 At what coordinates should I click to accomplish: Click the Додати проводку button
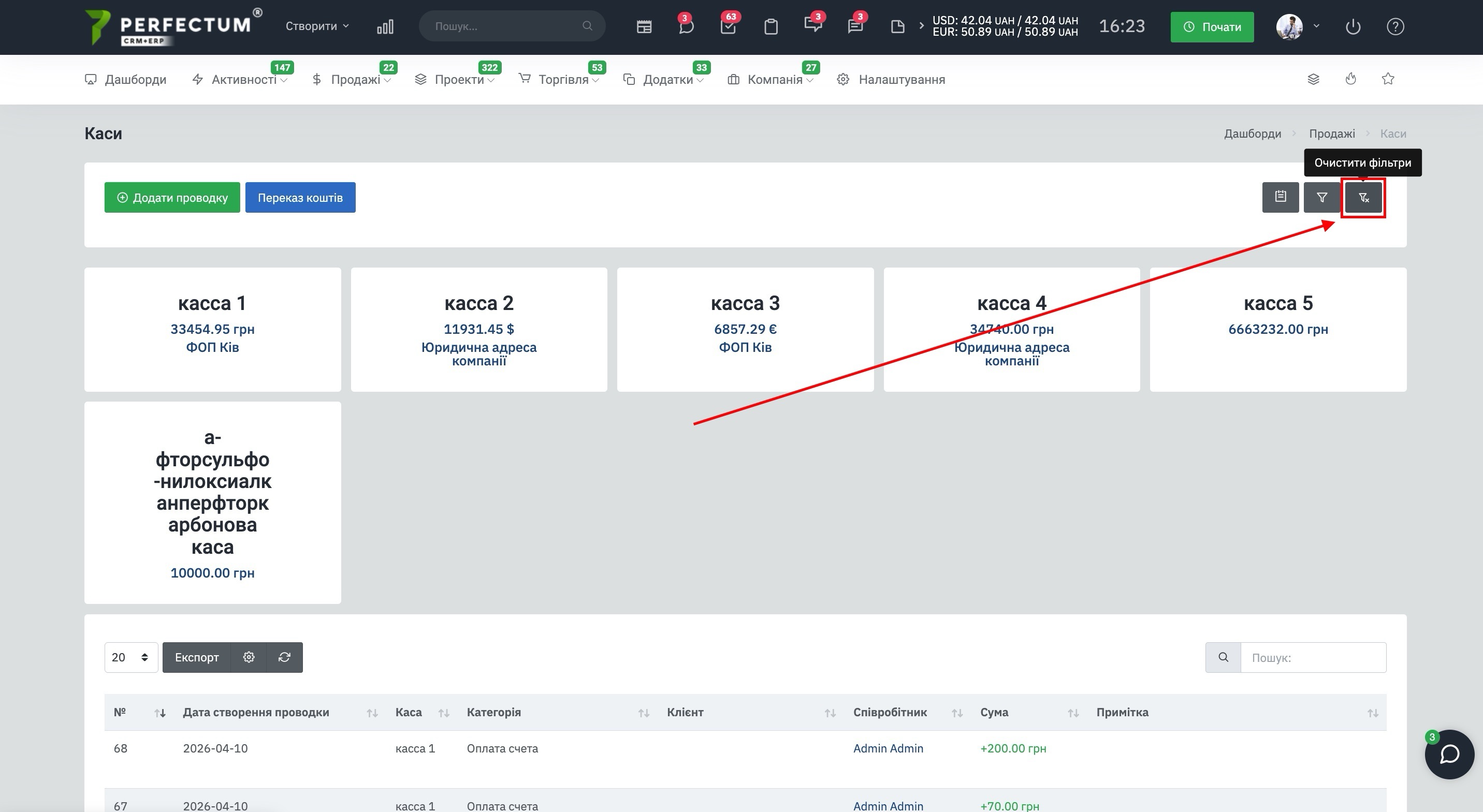point(172,197)
